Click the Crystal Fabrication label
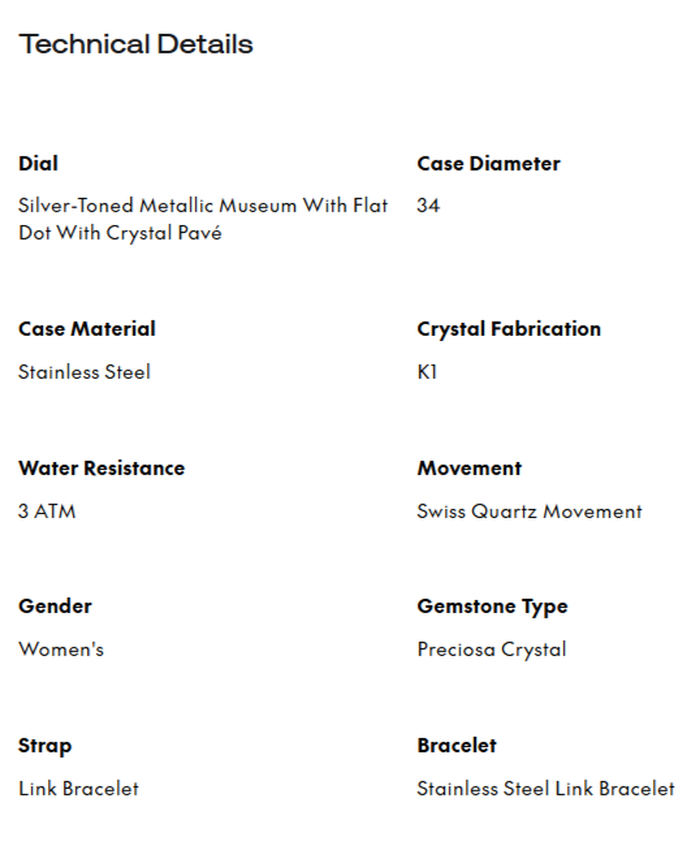The height and width of the screenshot is (850, 700). coord(508,329)
